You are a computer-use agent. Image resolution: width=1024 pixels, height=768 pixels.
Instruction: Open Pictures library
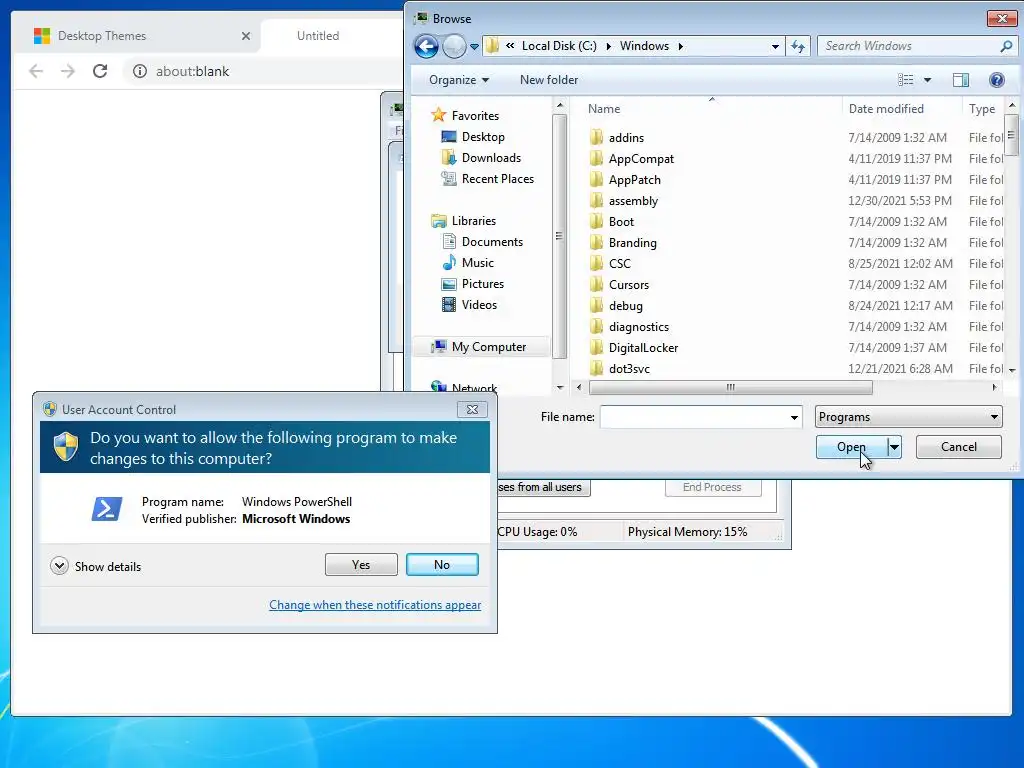(x=483, y=283)
